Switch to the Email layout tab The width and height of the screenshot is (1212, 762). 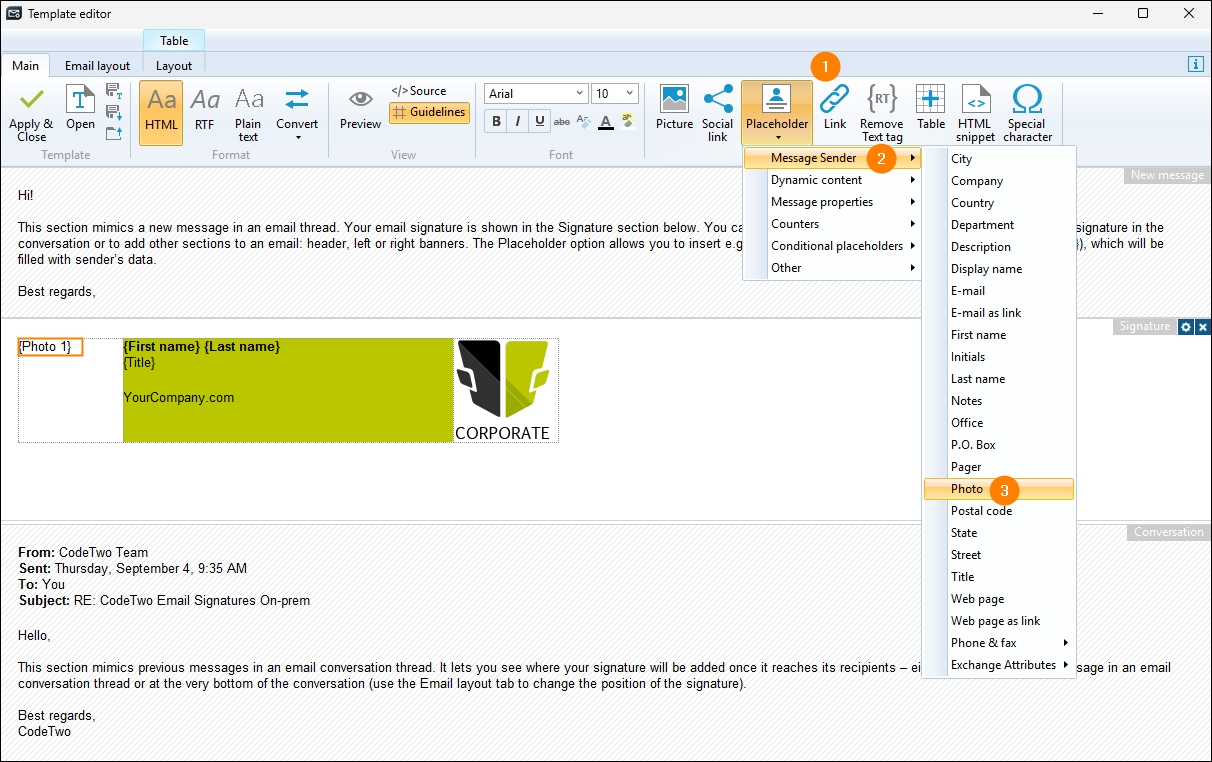coord(97,66)
